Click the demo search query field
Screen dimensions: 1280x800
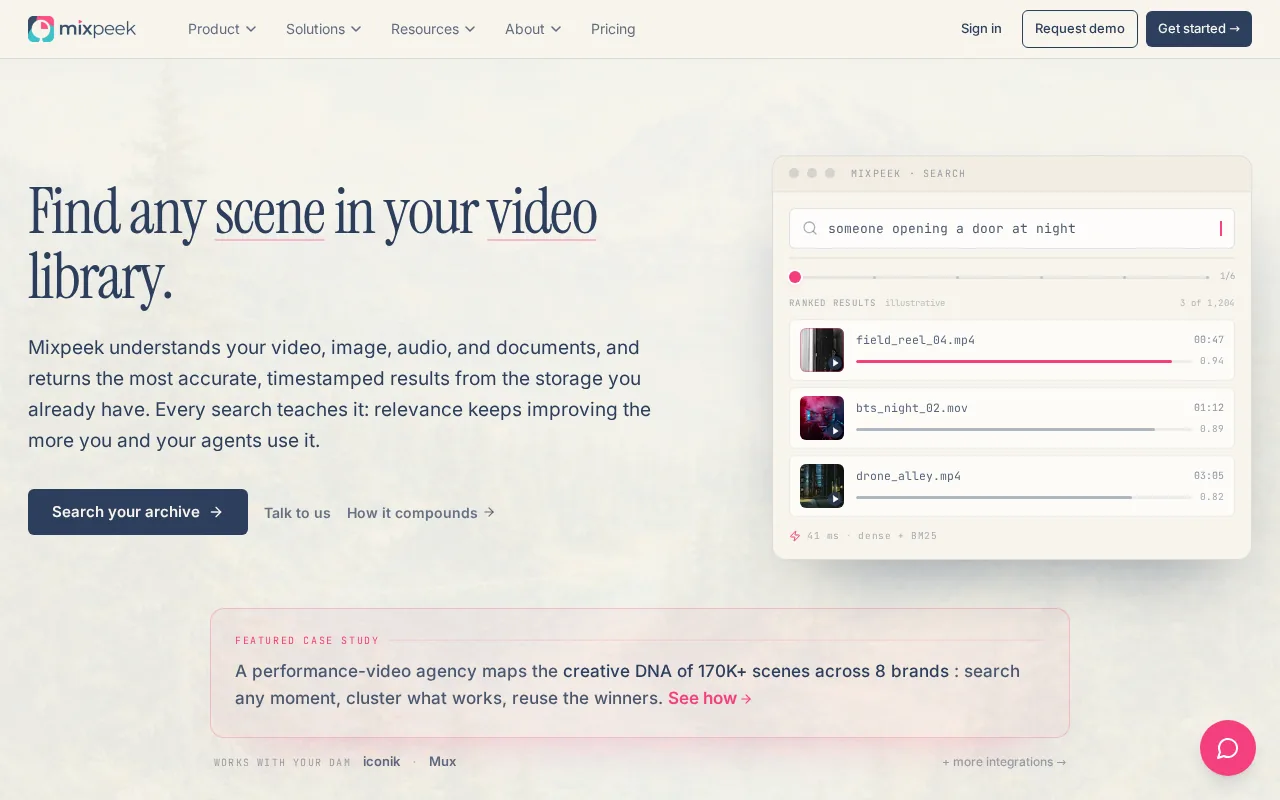[1012, 228]
